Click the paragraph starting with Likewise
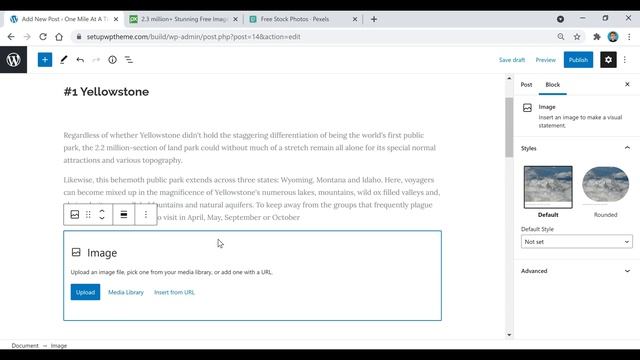The image size is (640, 360). coord(252,198)
